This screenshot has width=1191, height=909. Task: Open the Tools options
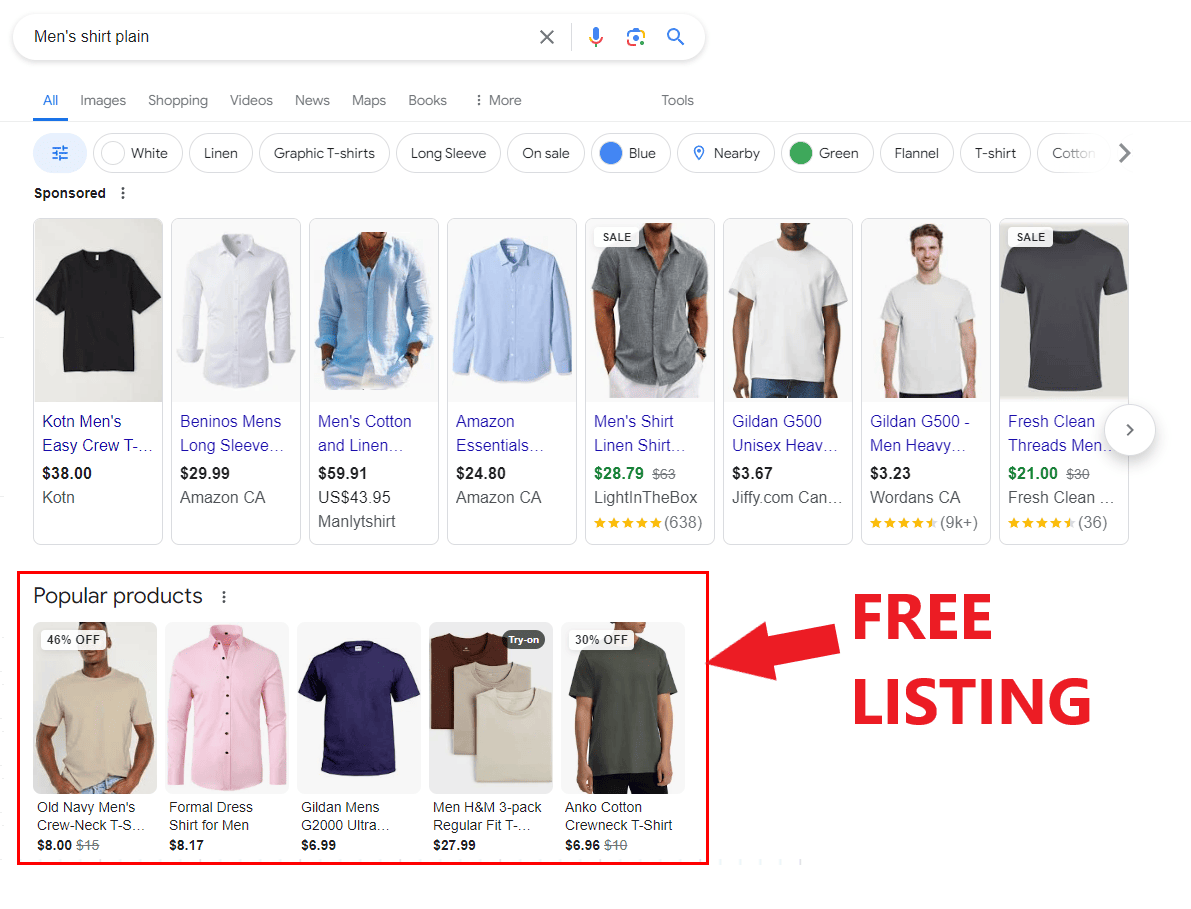(x=677, y=100)
